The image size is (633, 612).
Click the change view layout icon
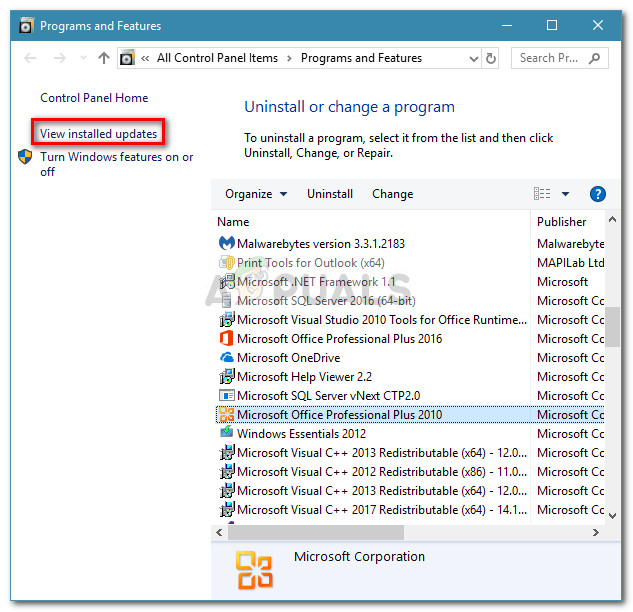pyautogui.click(x=542, y=194)
